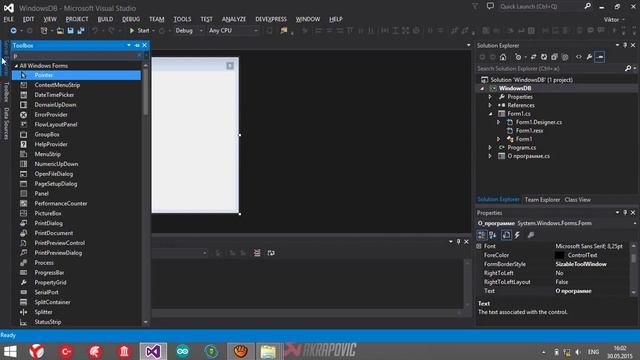Viewport: 640px width, 360px height.
Task: Pin the Toolbox panel with auto-hide
Action: pyautogui.click(x=137, y=45)
